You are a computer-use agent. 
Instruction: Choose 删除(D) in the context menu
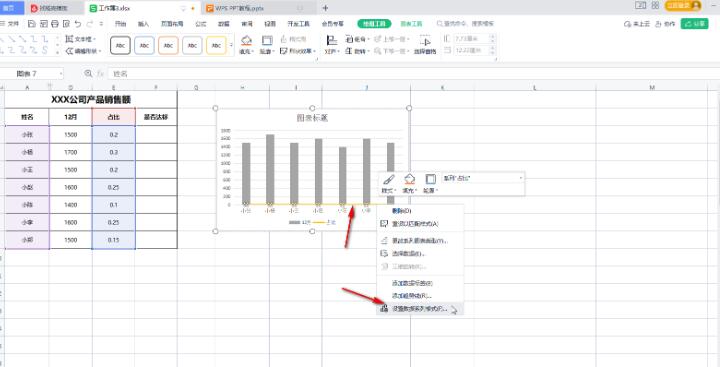[x=420, y=210]
